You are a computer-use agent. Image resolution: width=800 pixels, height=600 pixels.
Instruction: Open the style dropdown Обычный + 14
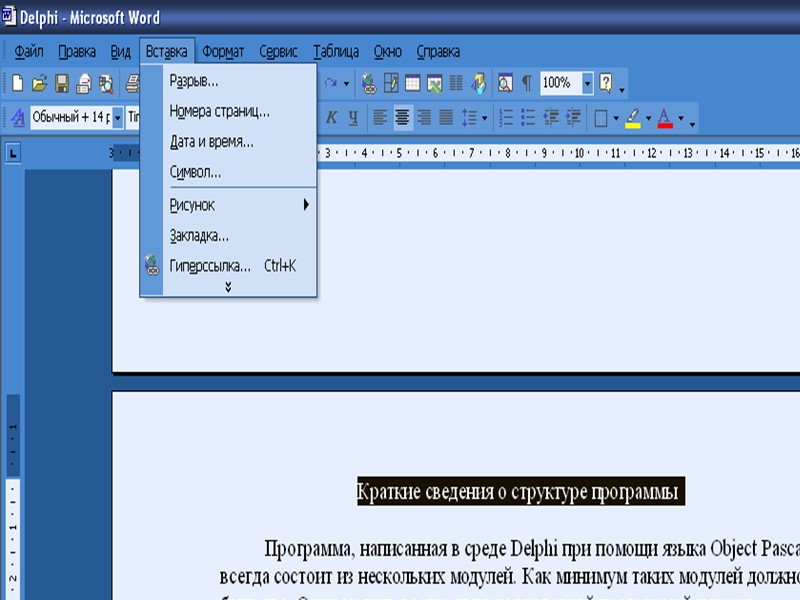pos(117,117)
